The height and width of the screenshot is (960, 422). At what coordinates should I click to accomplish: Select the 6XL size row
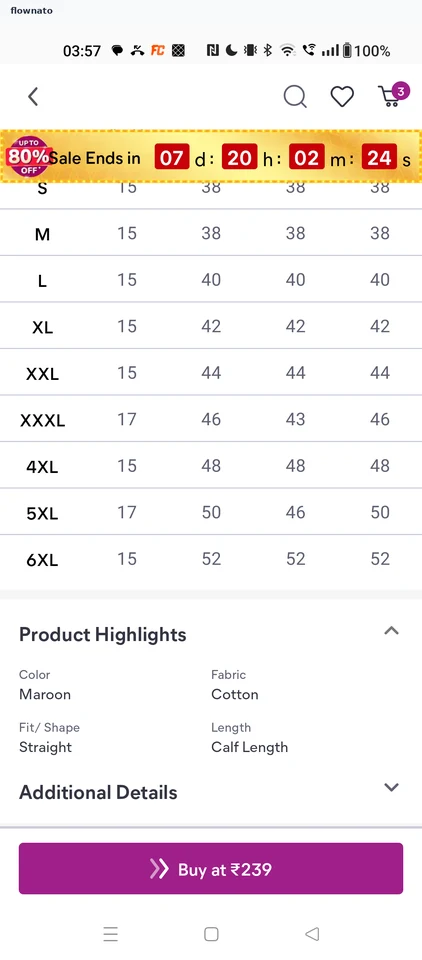coord(211,558)
